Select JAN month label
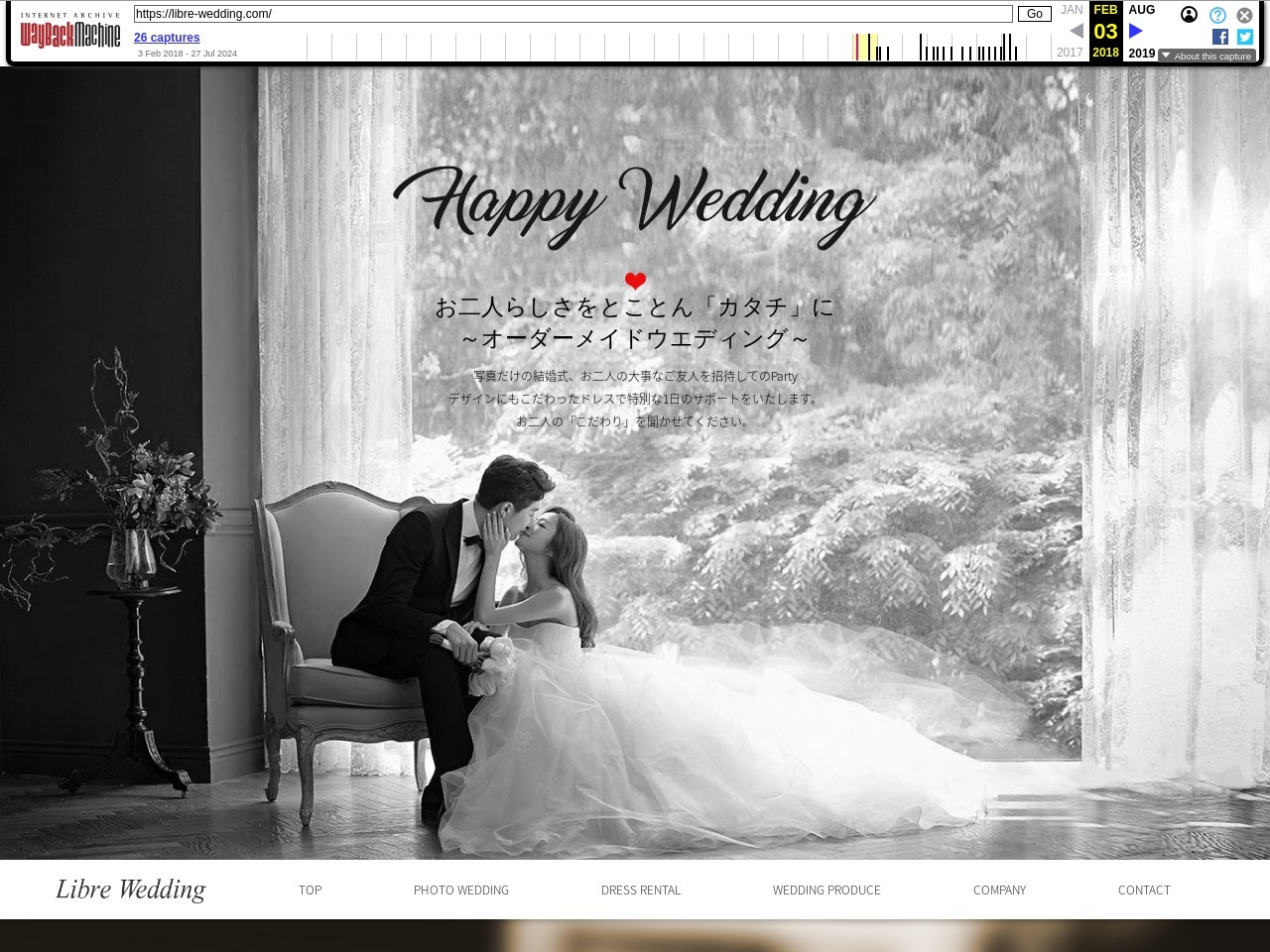The height and width of the screenshot is (952, 1270). (1072, 10)
